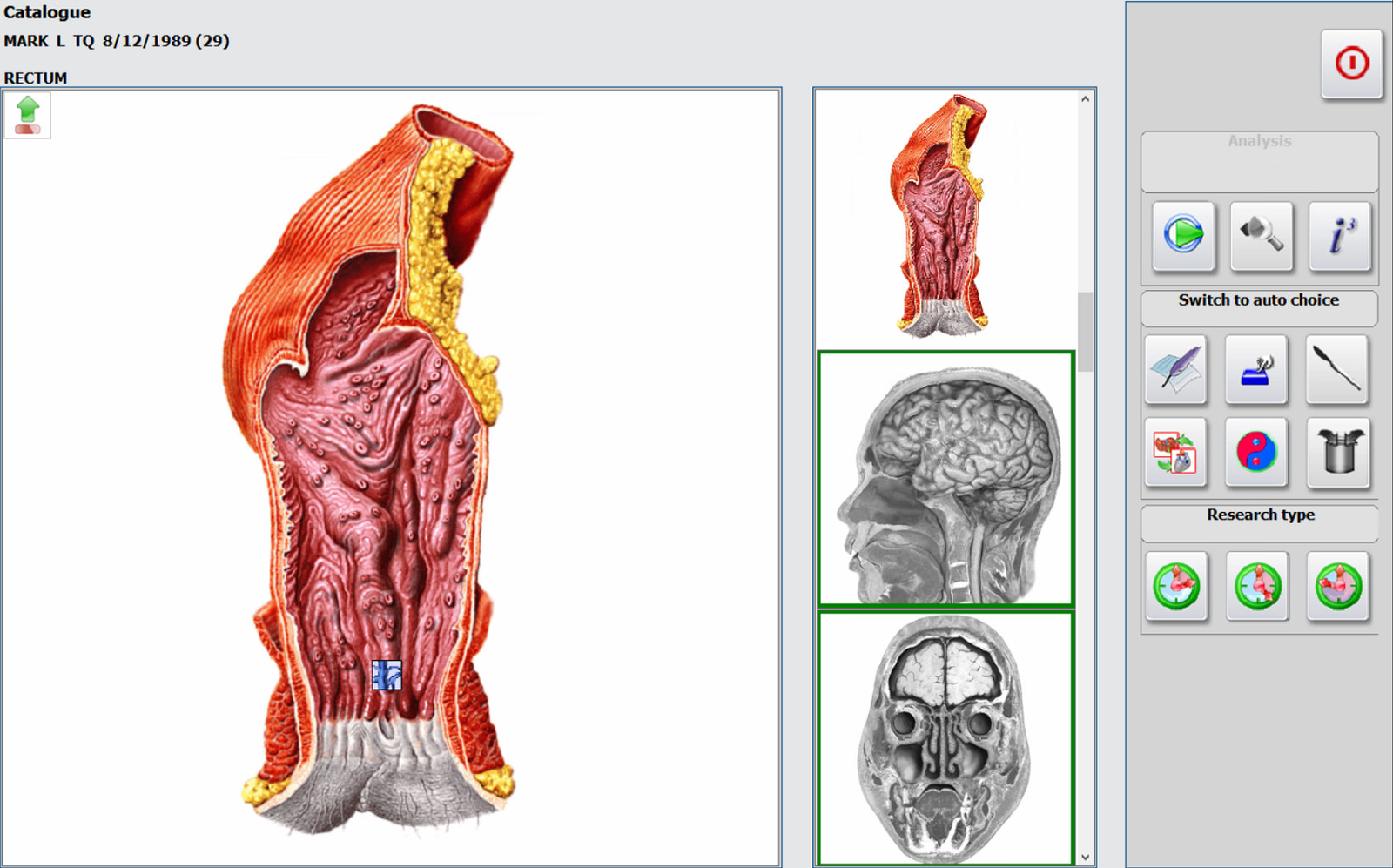Click the red power exit icon

click(1351, 64)
